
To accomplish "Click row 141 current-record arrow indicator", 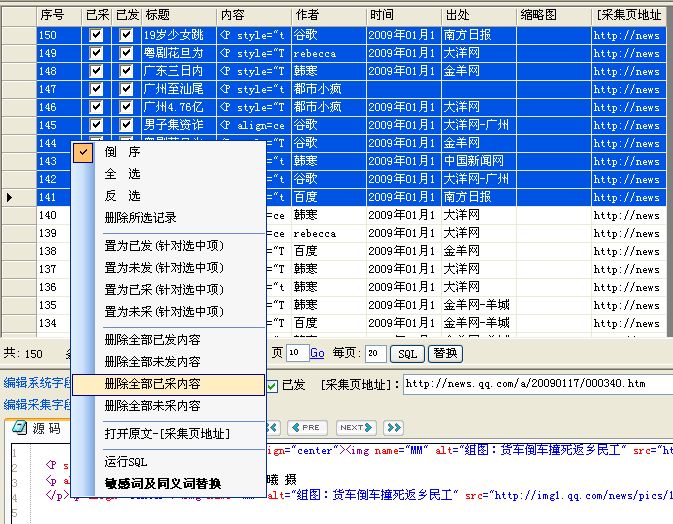I will click(9, 197).
